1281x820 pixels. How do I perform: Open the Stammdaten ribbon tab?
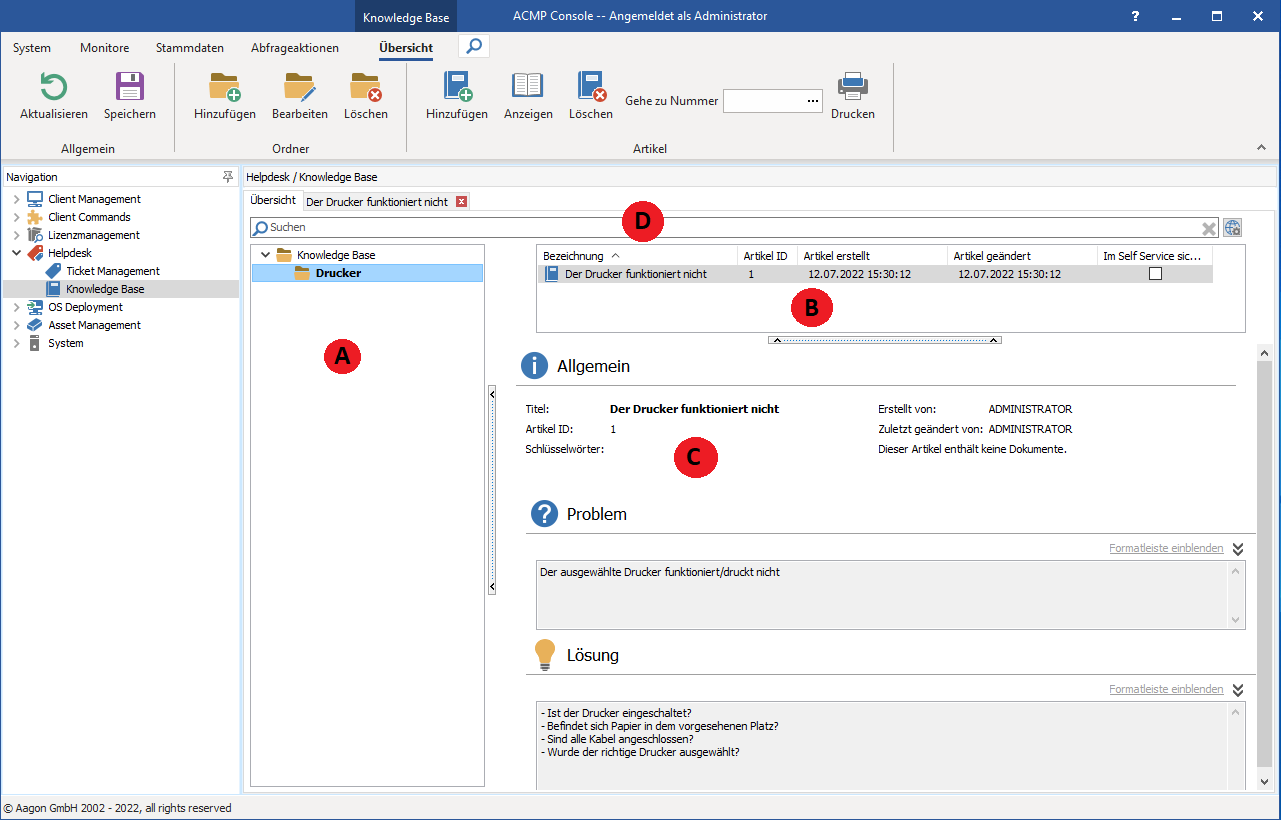click(190, 48)
